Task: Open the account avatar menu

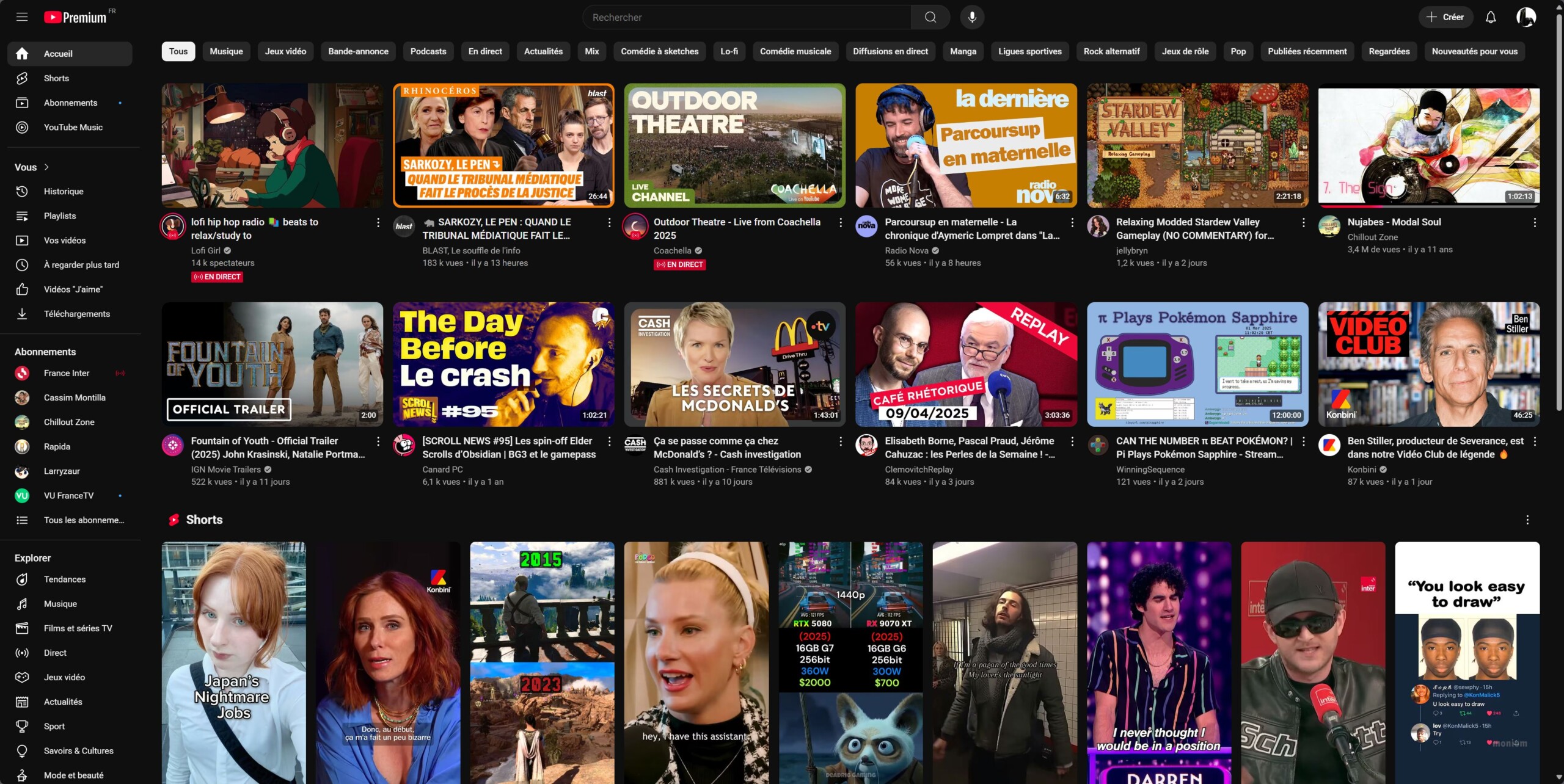Action: [x=1526, y=17]
